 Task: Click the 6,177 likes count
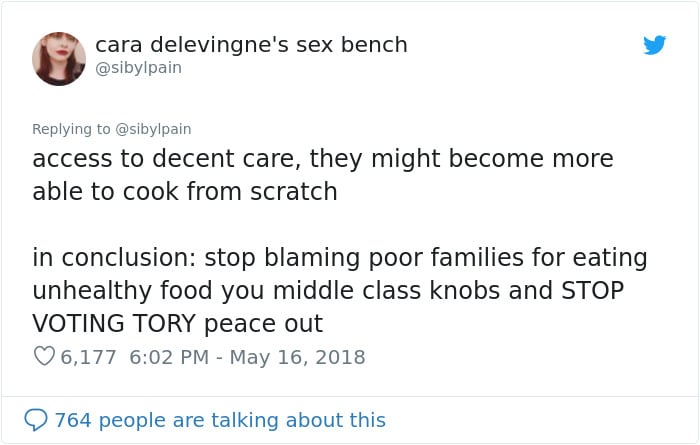[88, 357]
